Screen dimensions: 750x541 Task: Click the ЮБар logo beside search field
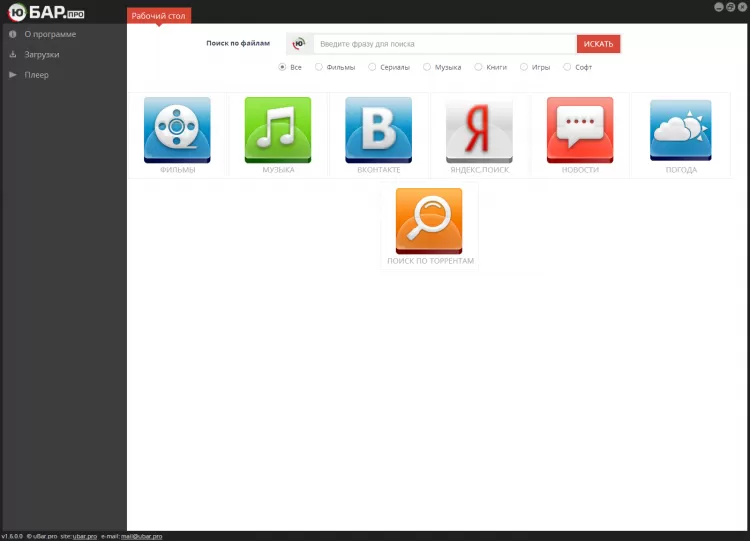tap(299, 44)
